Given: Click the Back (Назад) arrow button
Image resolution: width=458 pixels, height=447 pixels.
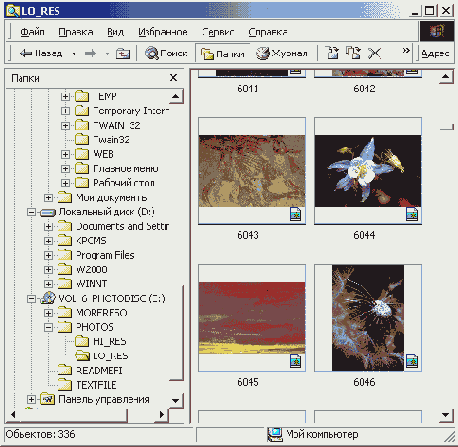Looking at the screenshot, I should [x=41, y=53].
